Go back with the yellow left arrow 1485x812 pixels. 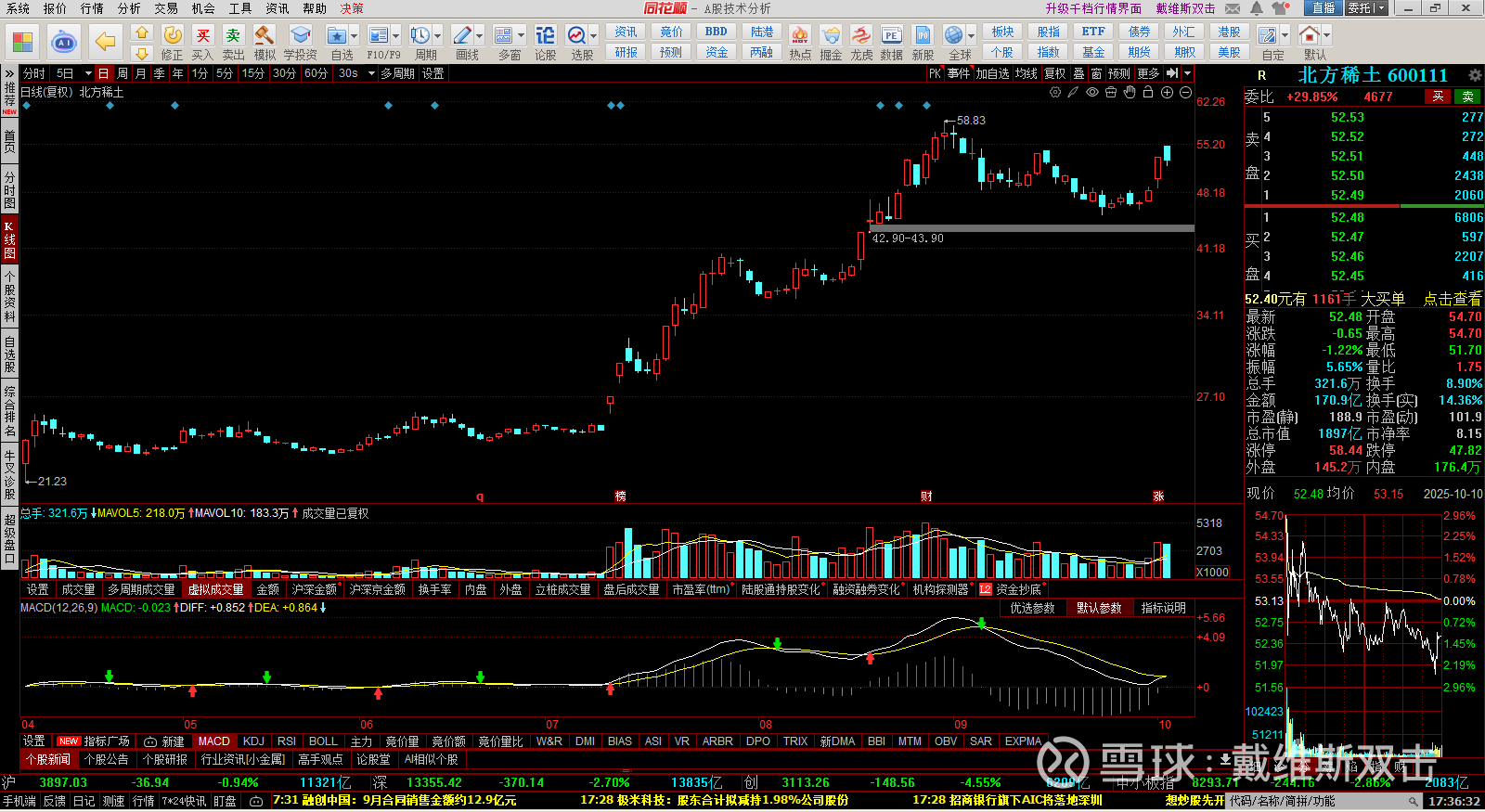[105, 43]
